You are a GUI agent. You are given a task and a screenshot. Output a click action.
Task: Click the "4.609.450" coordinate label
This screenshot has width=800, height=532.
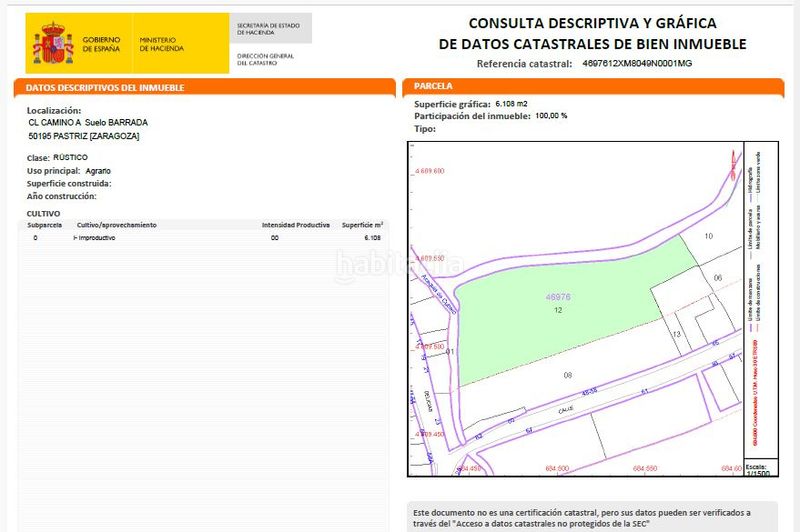tap(430, 434)
